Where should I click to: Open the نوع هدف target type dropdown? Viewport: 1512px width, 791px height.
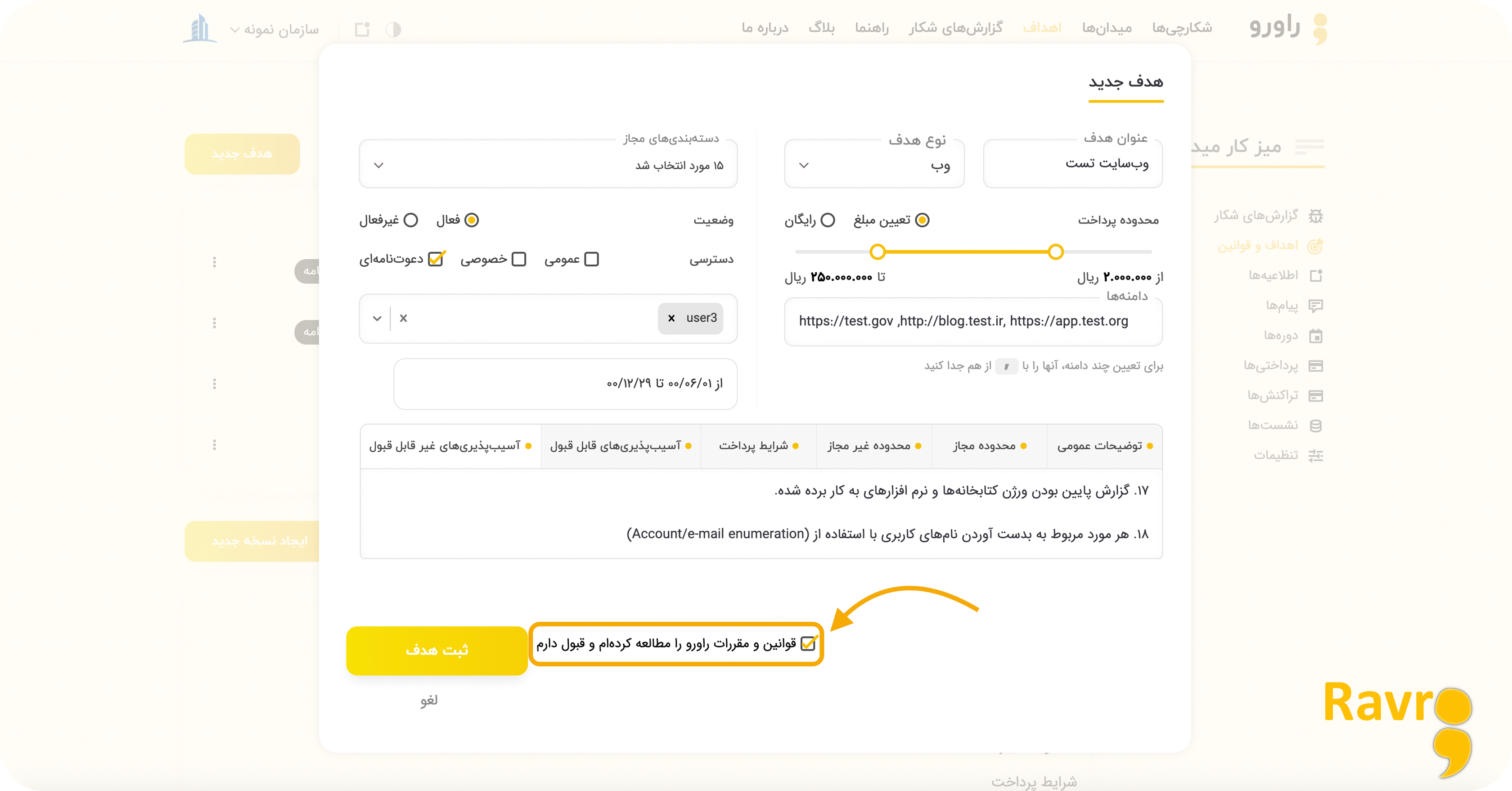874,165
